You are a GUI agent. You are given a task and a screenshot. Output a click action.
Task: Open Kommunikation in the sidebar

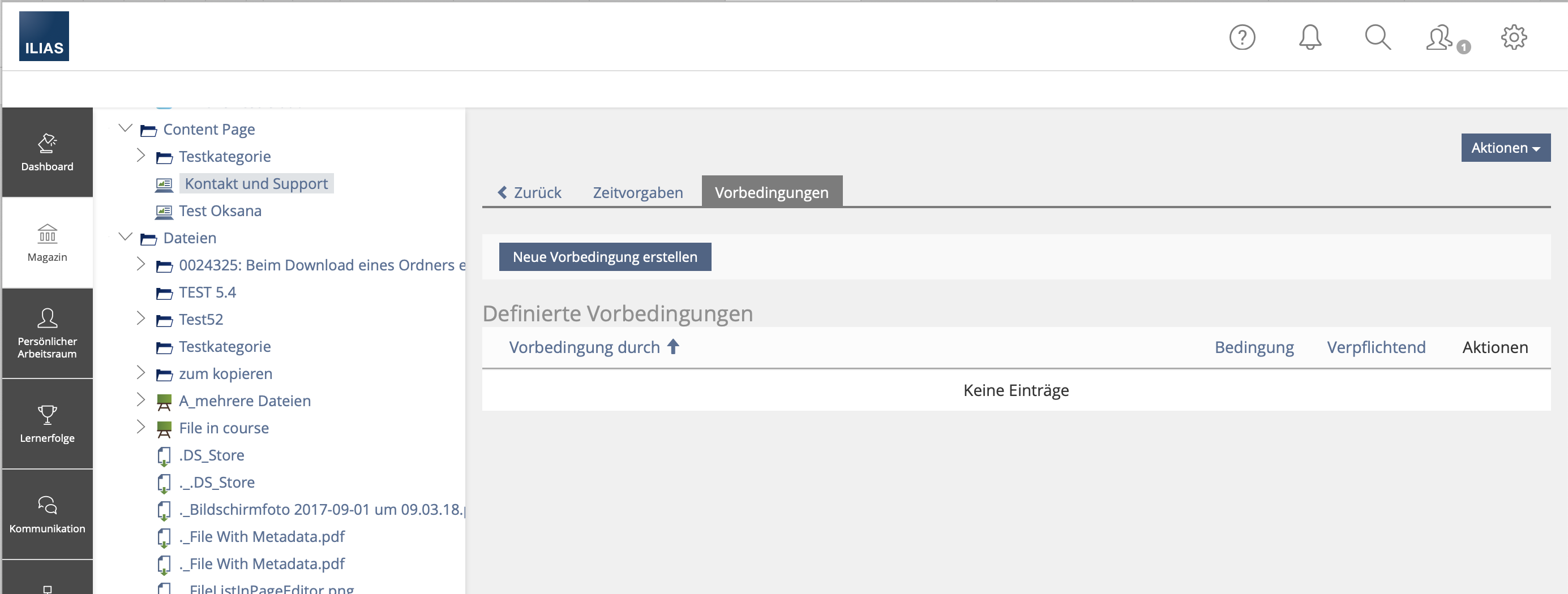pos(48,514)
